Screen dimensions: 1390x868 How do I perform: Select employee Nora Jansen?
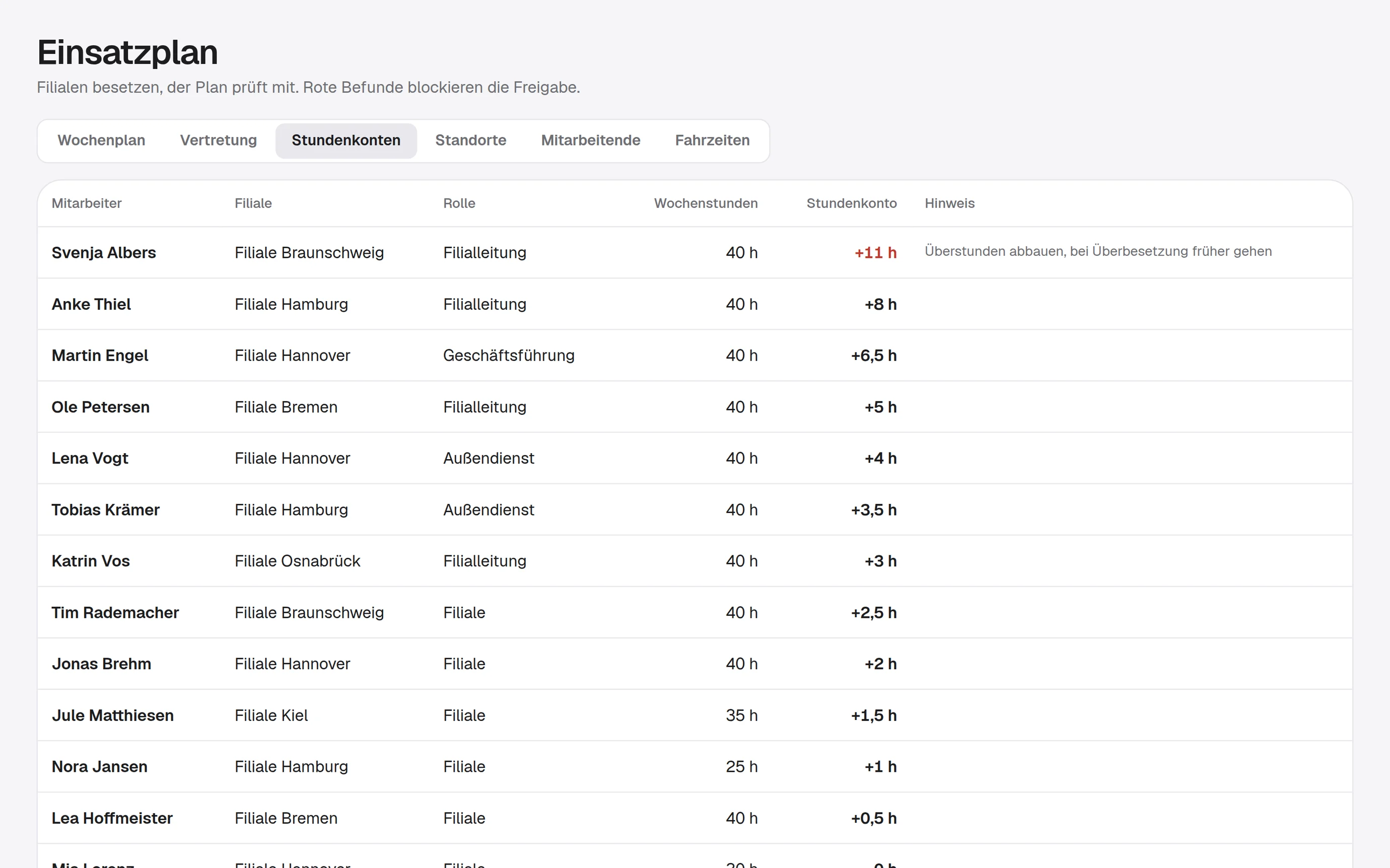(x=99, y=766)
